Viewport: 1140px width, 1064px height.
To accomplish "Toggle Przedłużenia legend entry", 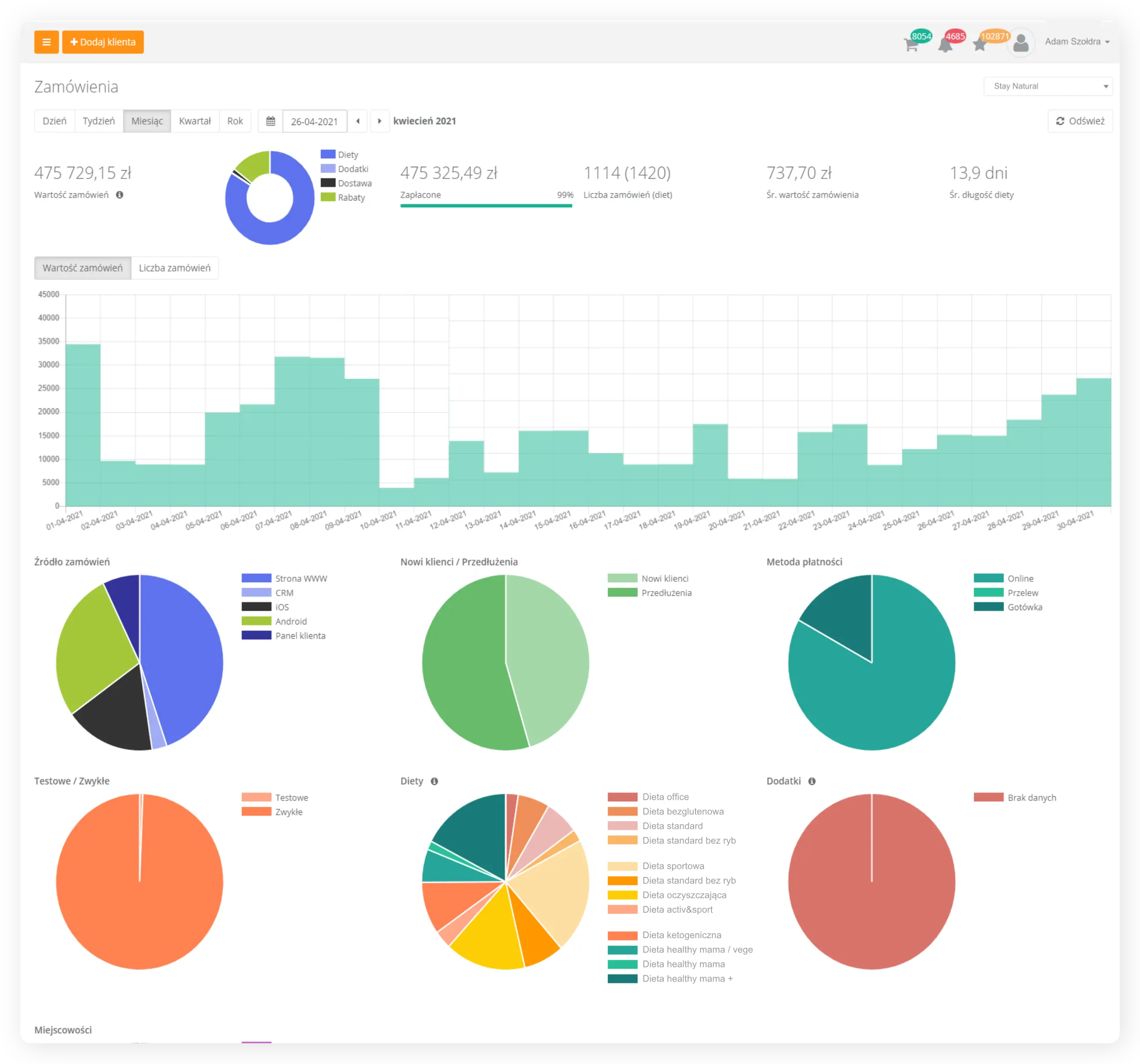I will (x=650, y=592).
